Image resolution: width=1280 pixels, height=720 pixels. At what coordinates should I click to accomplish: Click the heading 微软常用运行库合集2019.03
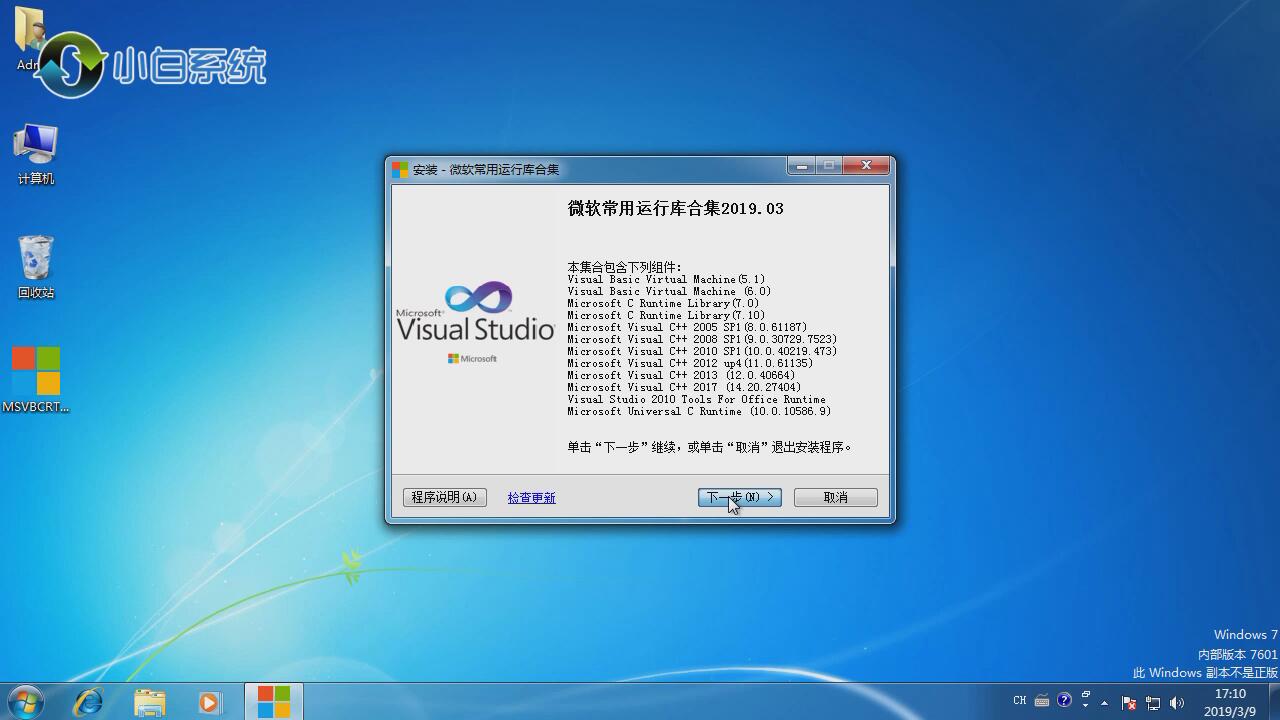[x=675, y=208]
